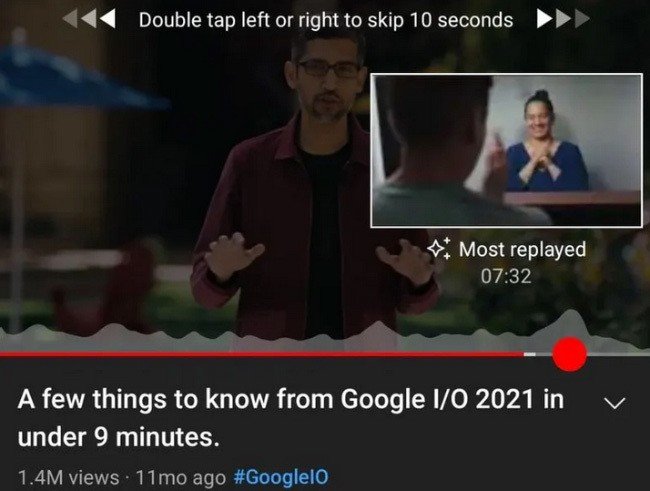Screen dimensions: 650x491
Task: Click the video title text
Action: 291,418
